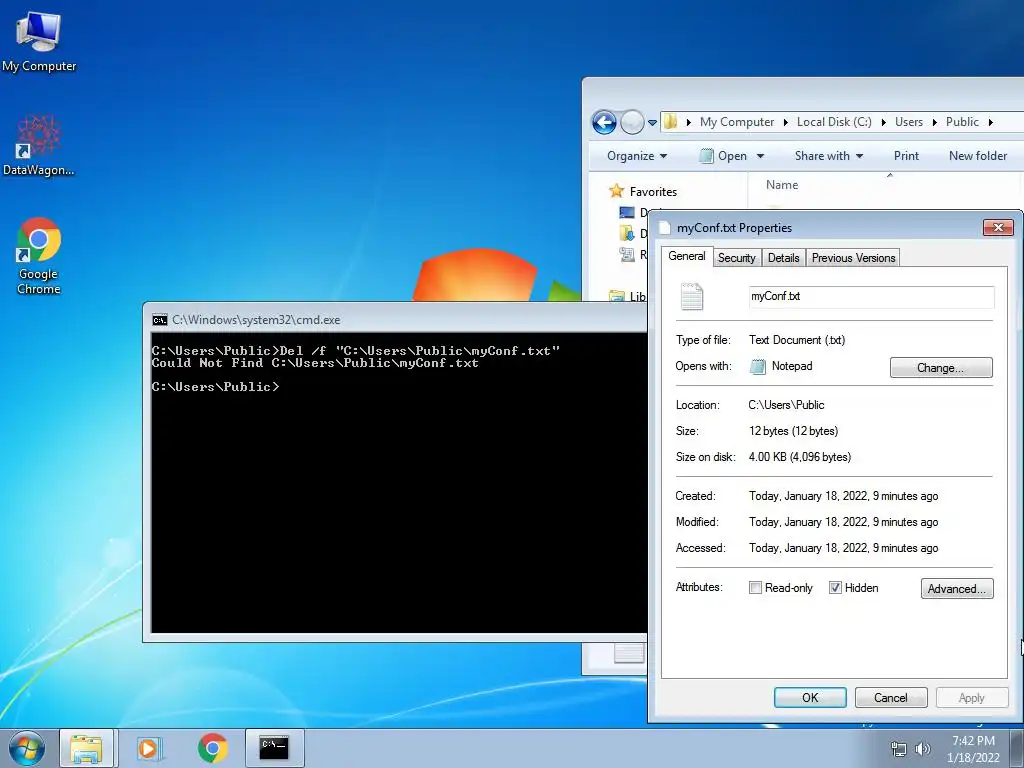Open the recent pages dropdown arrow
The width and height of the screenshot is (1024, 768).
(652, 122)
